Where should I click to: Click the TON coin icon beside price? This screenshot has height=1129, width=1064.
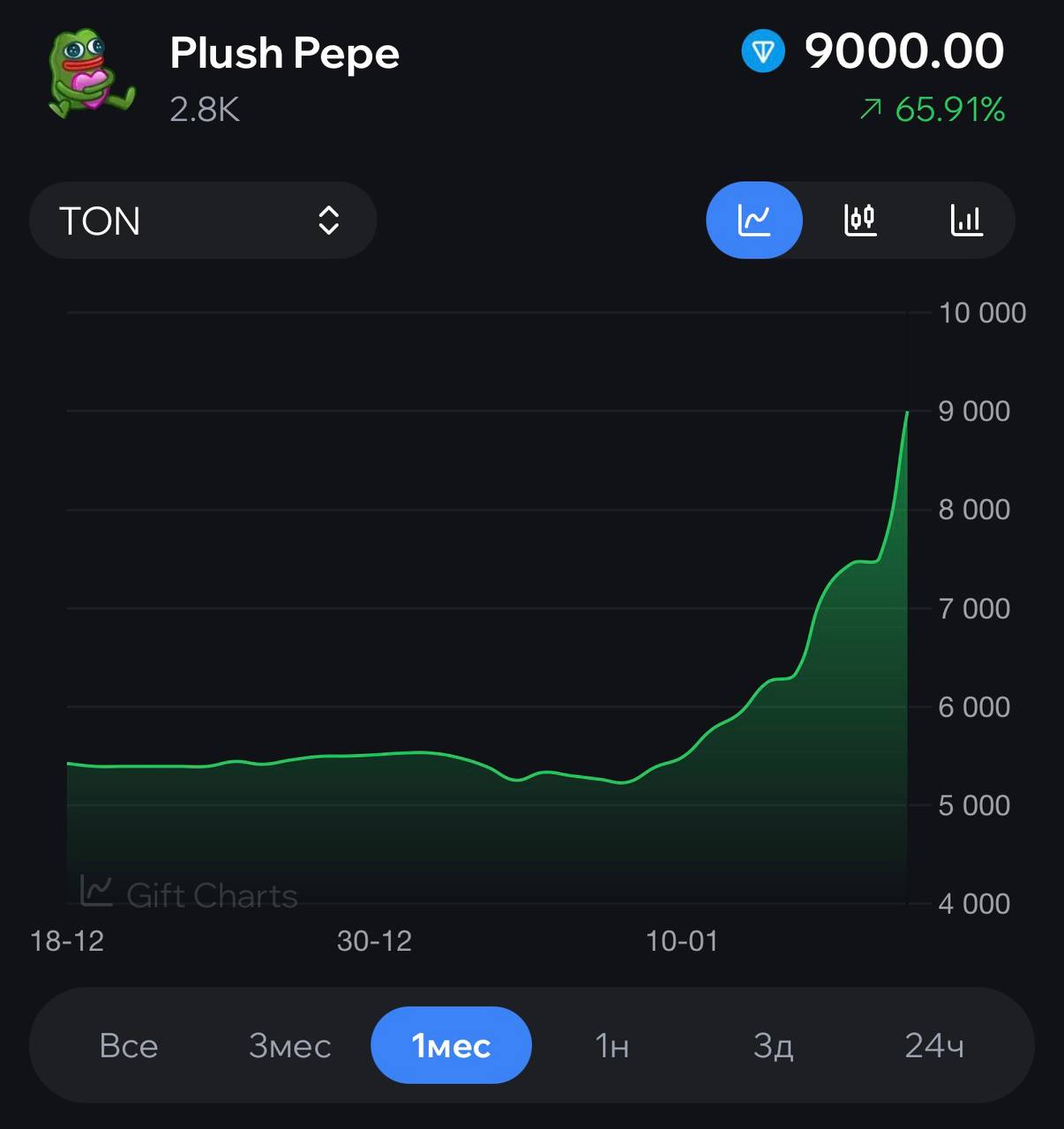pos(763,52)
